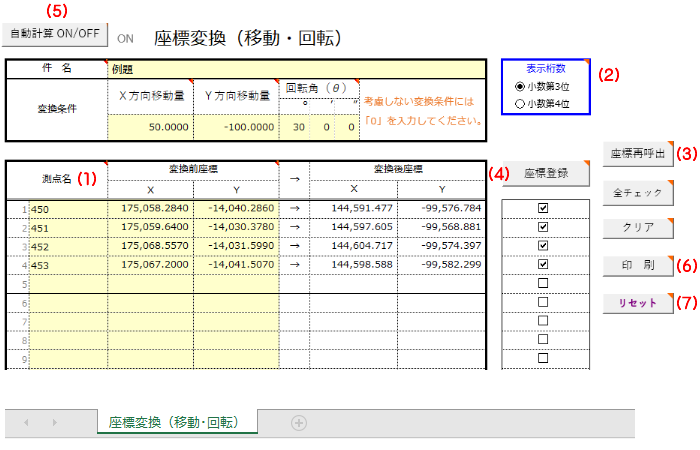Click converted Y value -99,568.881
Image resolution: width=700 pixels, height=450 pixels.
tap(442, 227)
